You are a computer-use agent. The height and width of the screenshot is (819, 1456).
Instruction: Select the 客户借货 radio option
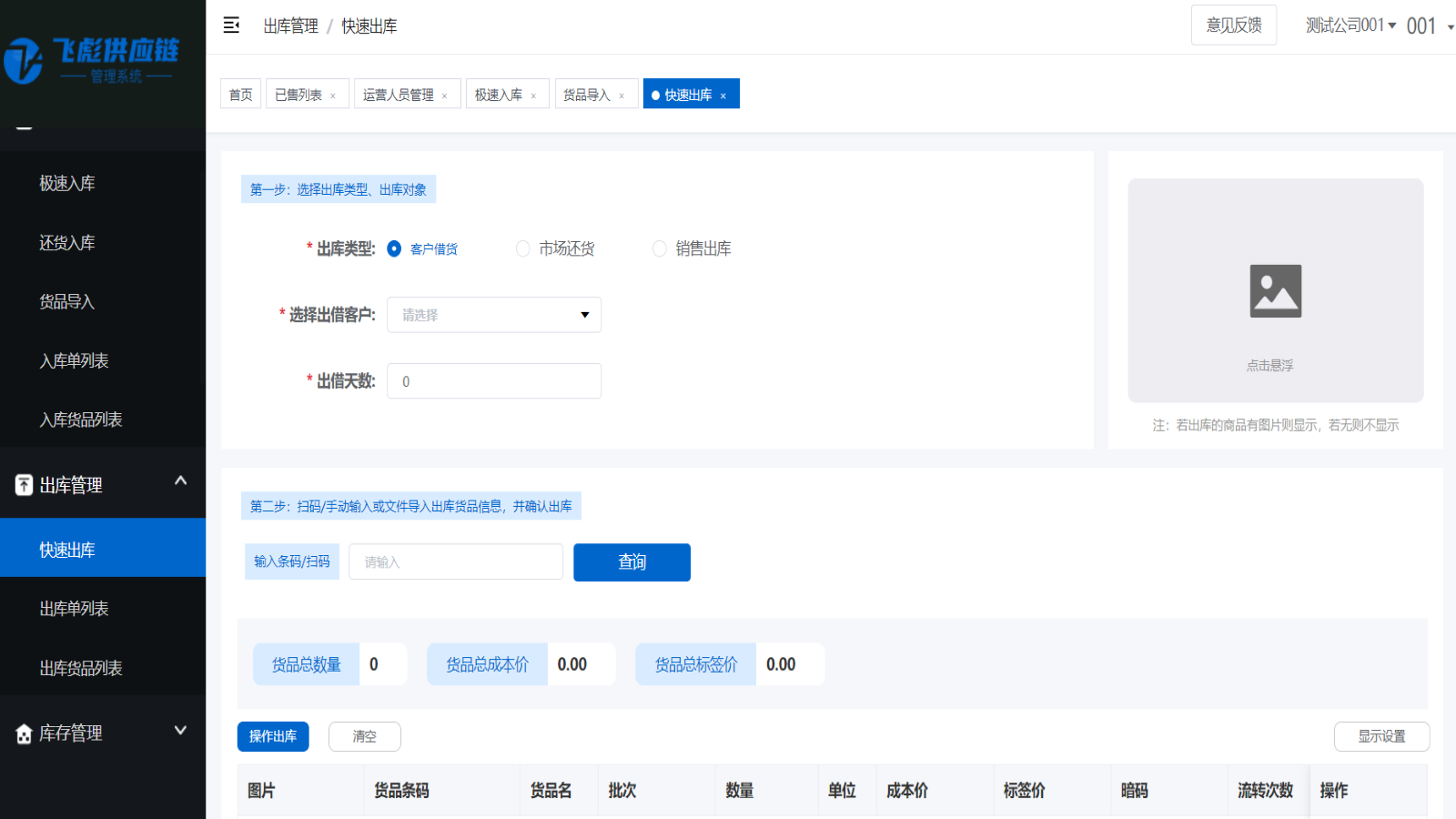(393, 248)
